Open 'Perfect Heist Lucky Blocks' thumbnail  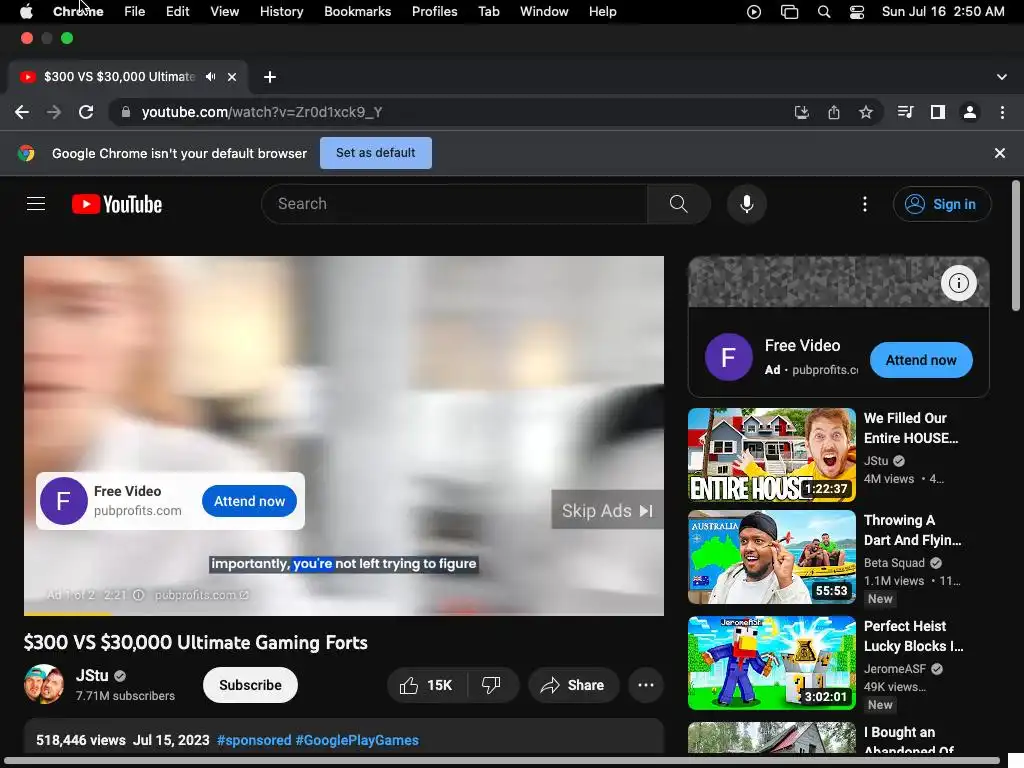(772, 663)
